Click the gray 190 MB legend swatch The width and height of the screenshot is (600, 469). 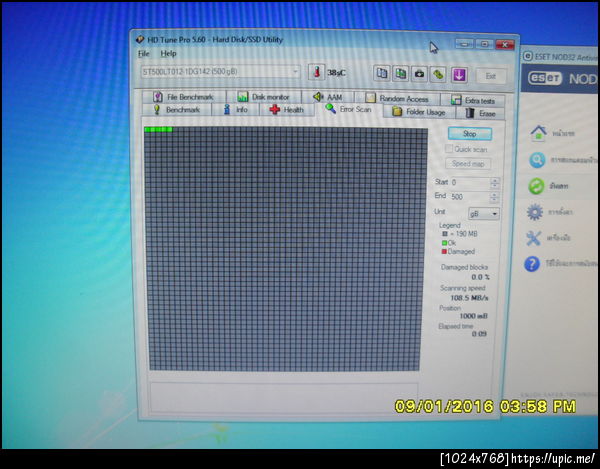[445, 234]
